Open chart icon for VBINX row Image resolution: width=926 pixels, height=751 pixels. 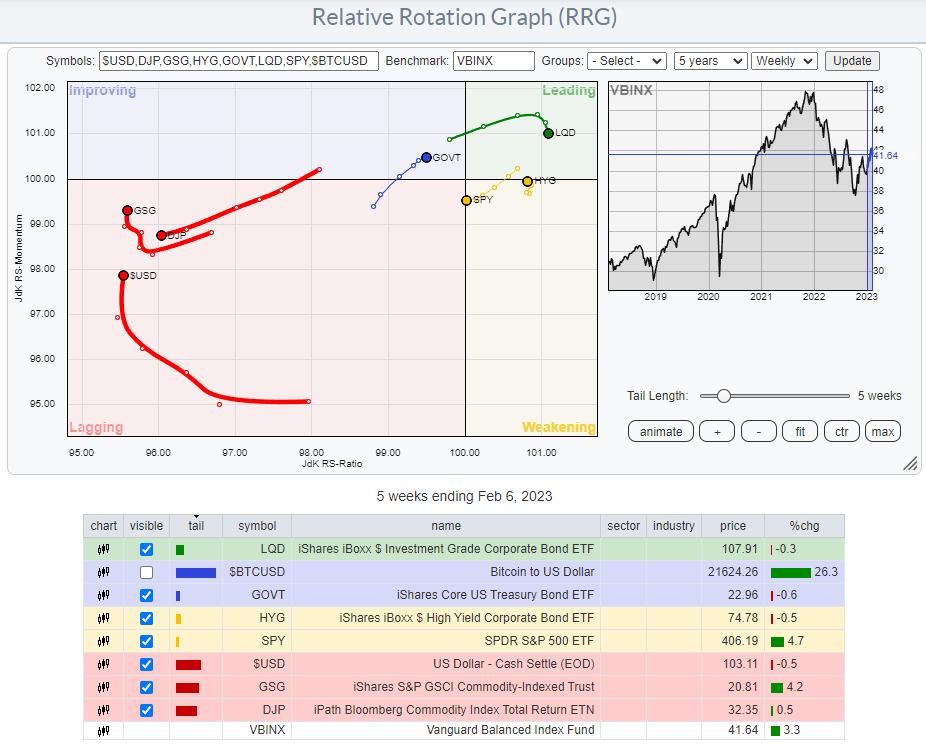103,730
